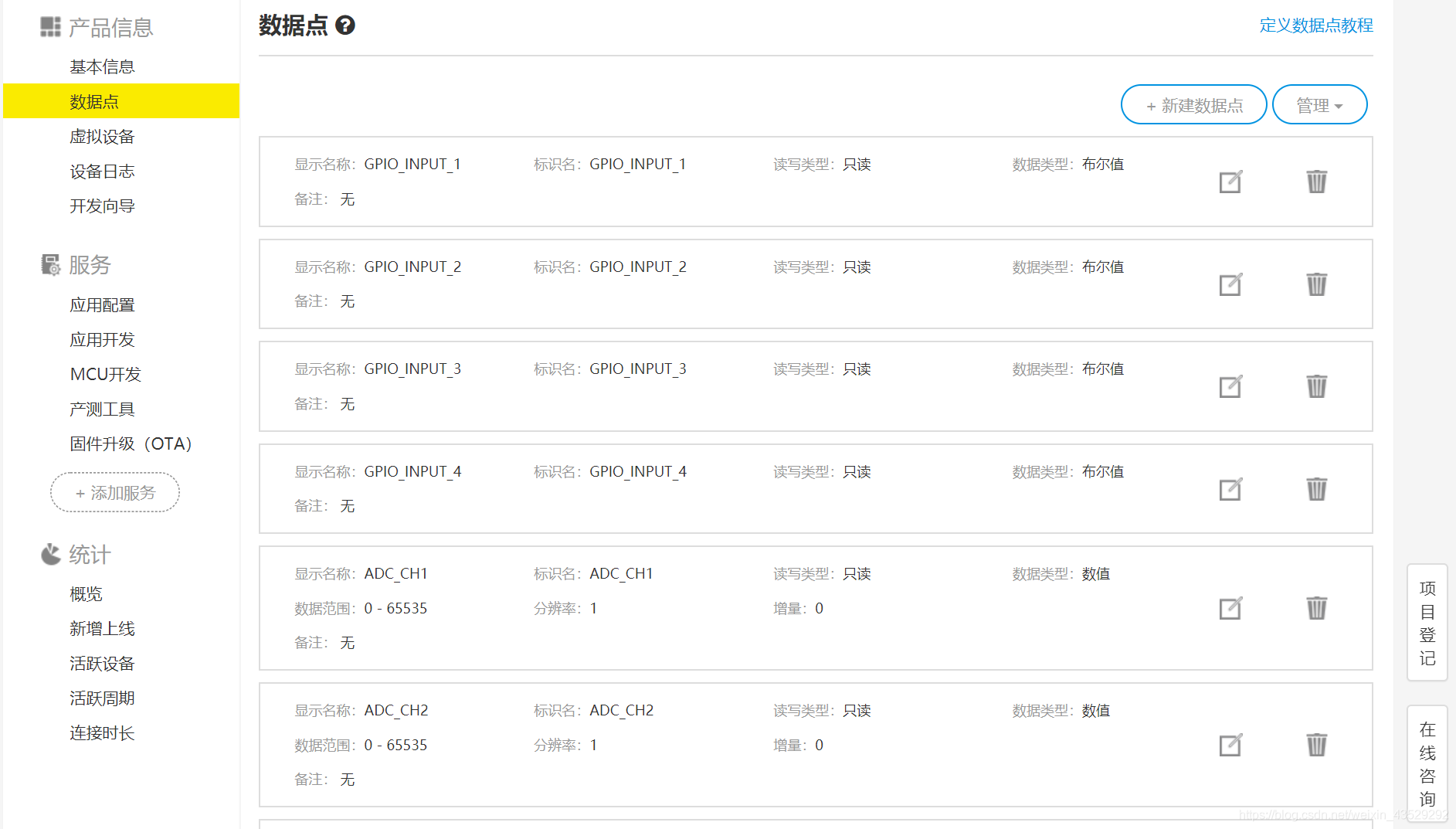Open the 在线咨询 side panel
The width and height of the screenshot is (1456, 829).
pyautogui.click(x=1427, y=762)
